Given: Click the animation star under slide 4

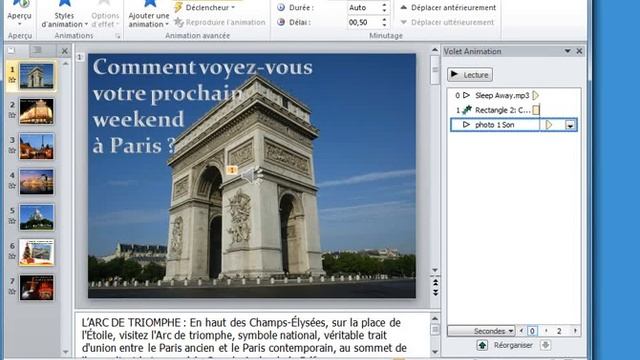Looking at the screenshot, I should click(x=12, y=186).
